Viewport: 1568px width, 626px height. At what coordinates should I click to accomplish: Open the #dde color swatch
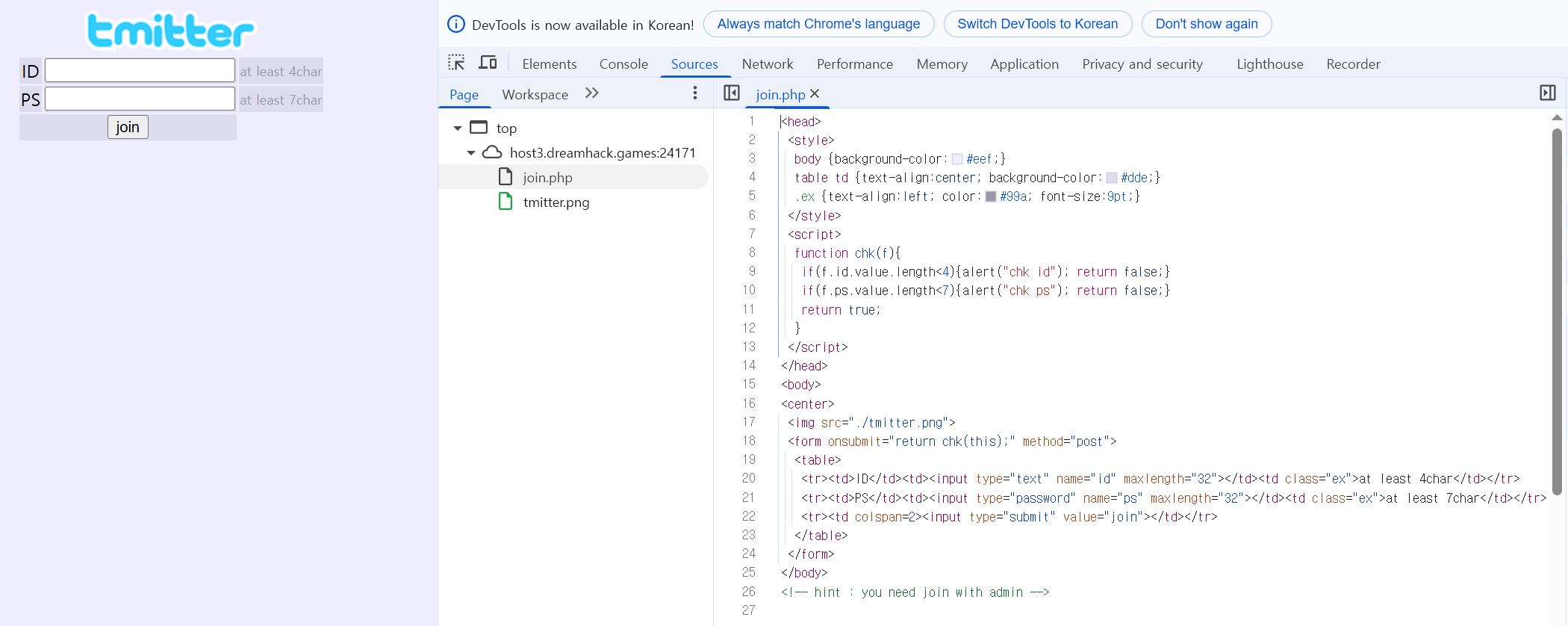tap(1112, 178)
